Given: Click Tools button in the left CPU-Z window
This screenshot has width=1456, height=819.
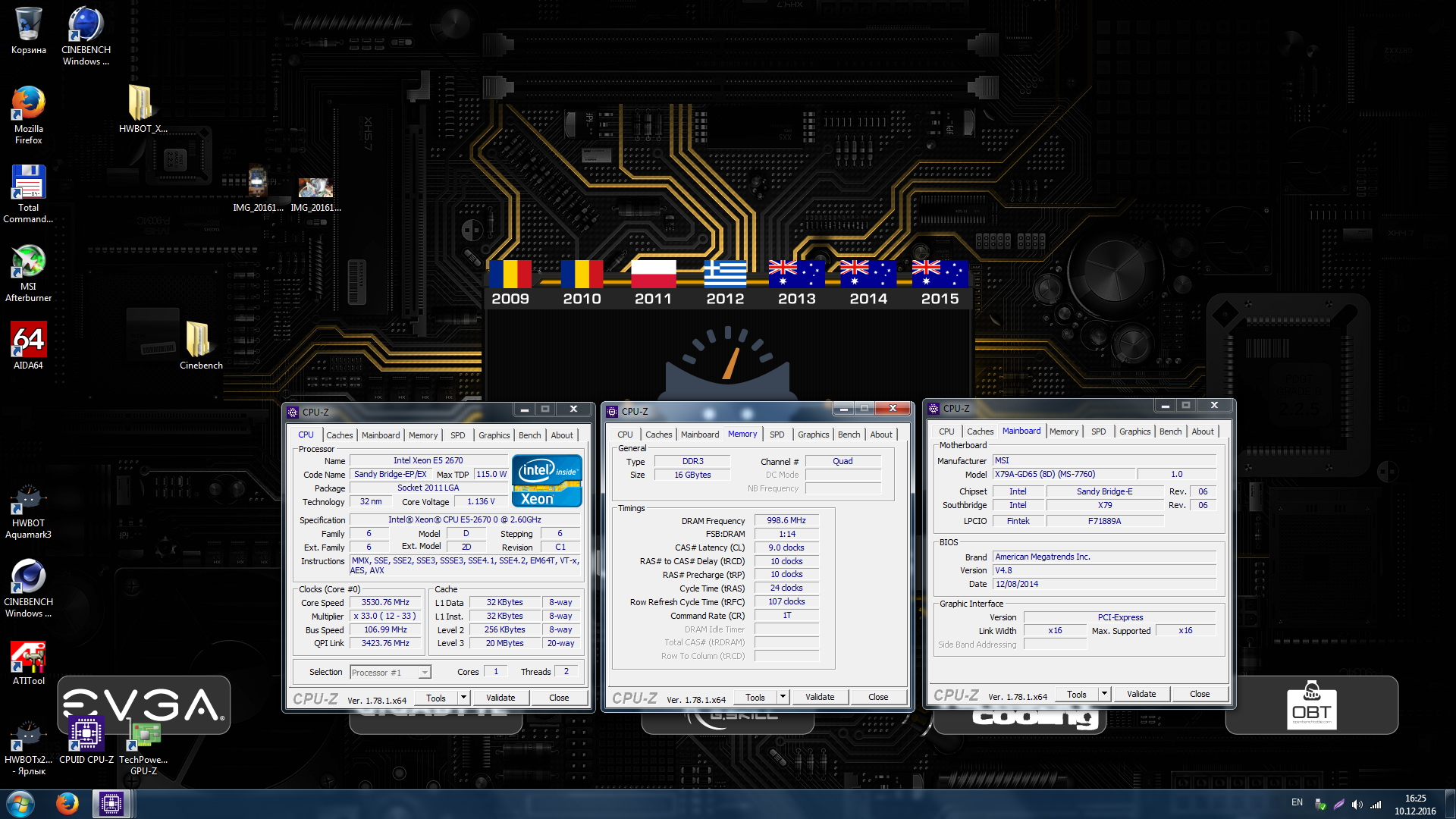Looking at the screenshot, I should 436,698.
